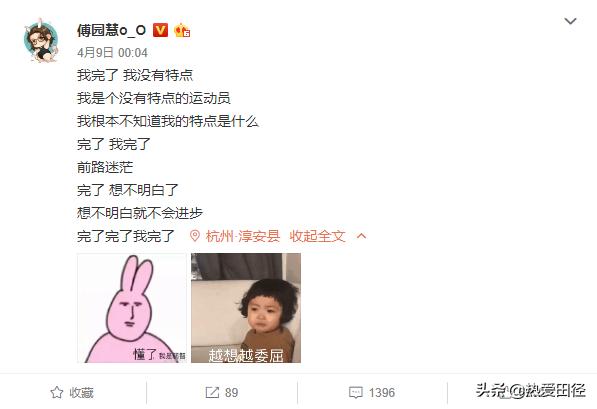Open the 1396 comments count
Screen dimensions: 597x409
pyautogui.click(x=382, y=393)
